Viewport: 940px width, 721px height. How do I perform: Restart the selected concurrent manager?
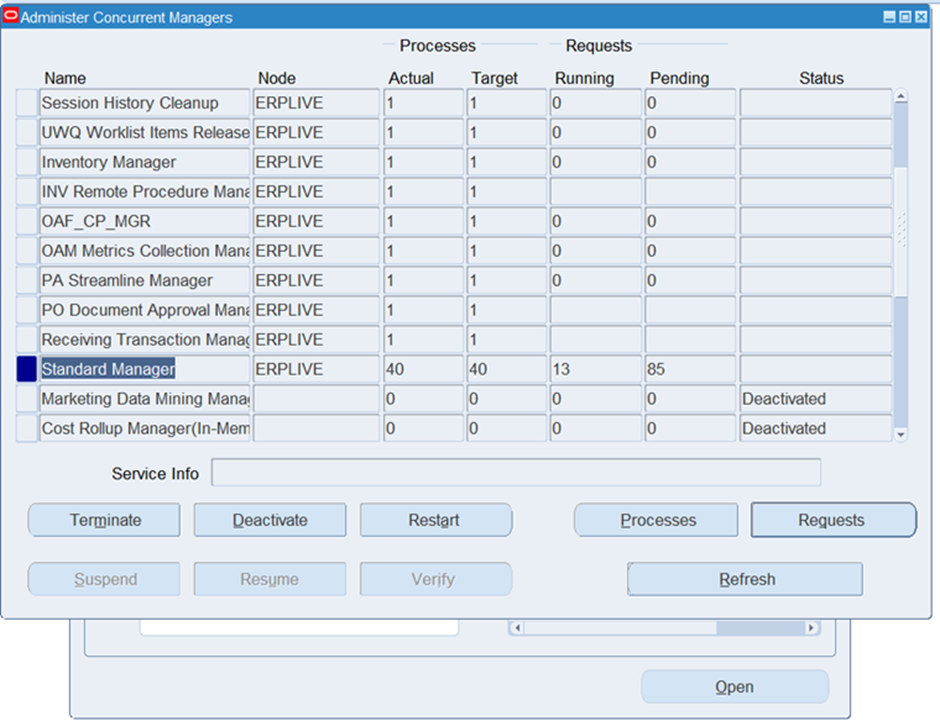click(435, 520)
